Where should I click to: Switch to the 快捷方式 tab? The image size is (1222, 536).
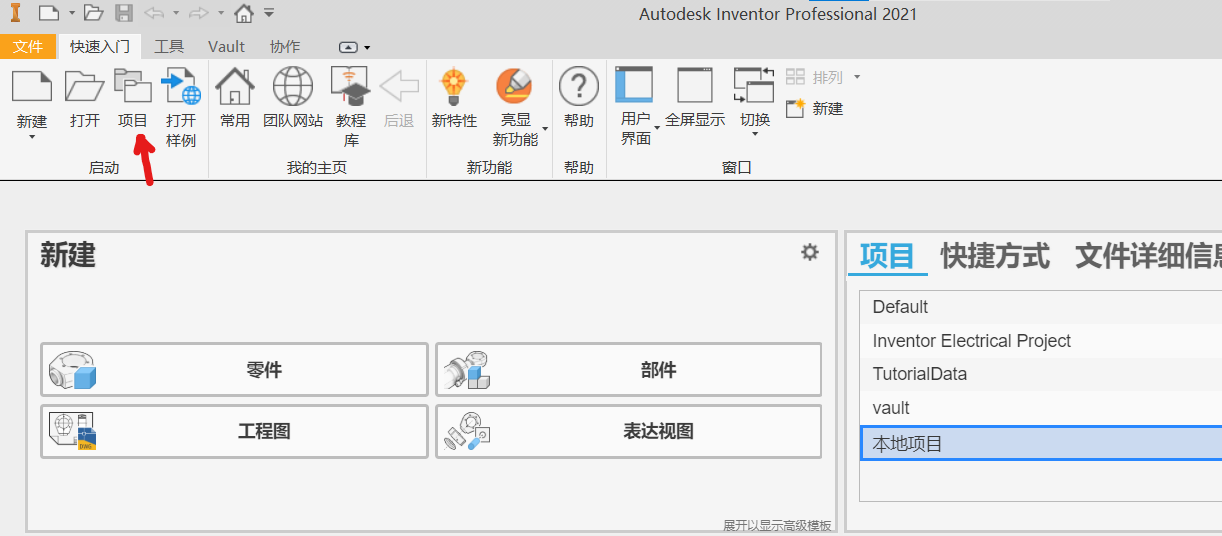click(995, 256)
